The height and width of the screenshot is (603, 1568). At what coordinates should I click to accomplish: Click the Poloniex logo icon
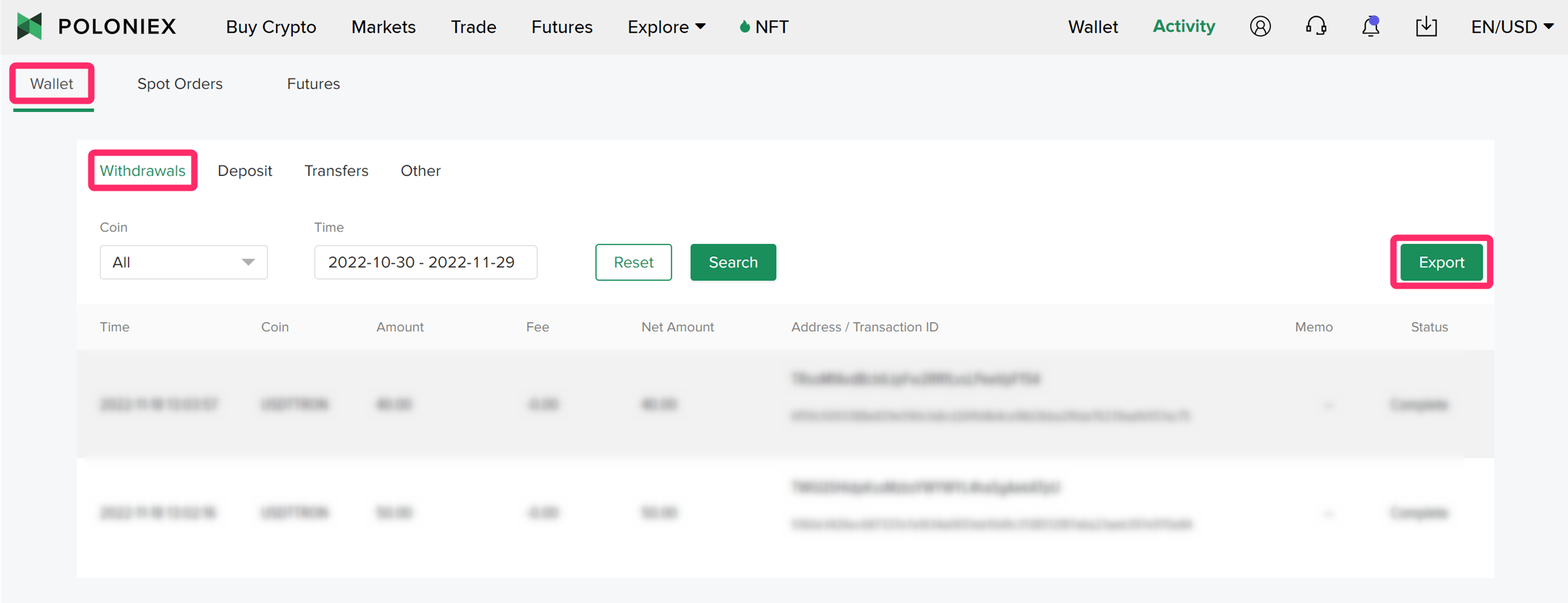click(x=29, y=26)
